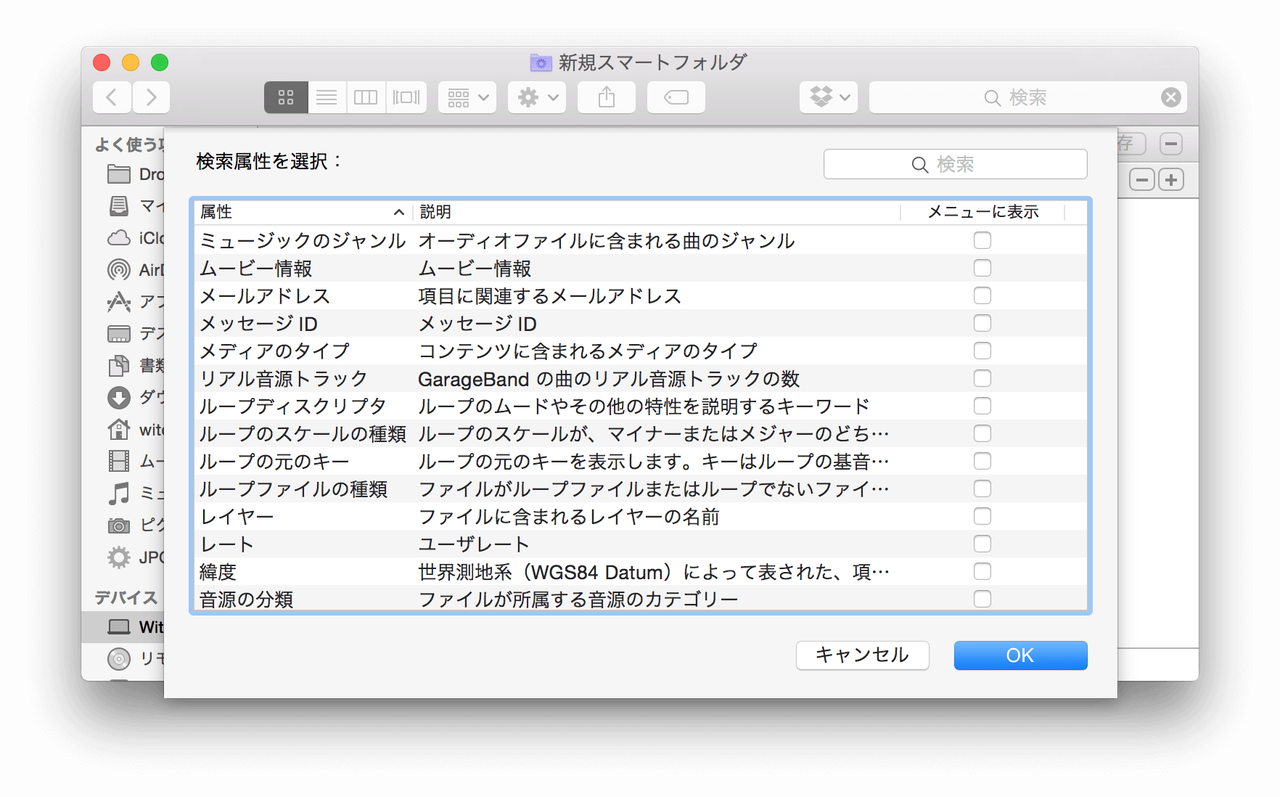
Task: Open the Downloads arrow icon in the sidebar
Action: pyautogui.click(x=119, y=398)
